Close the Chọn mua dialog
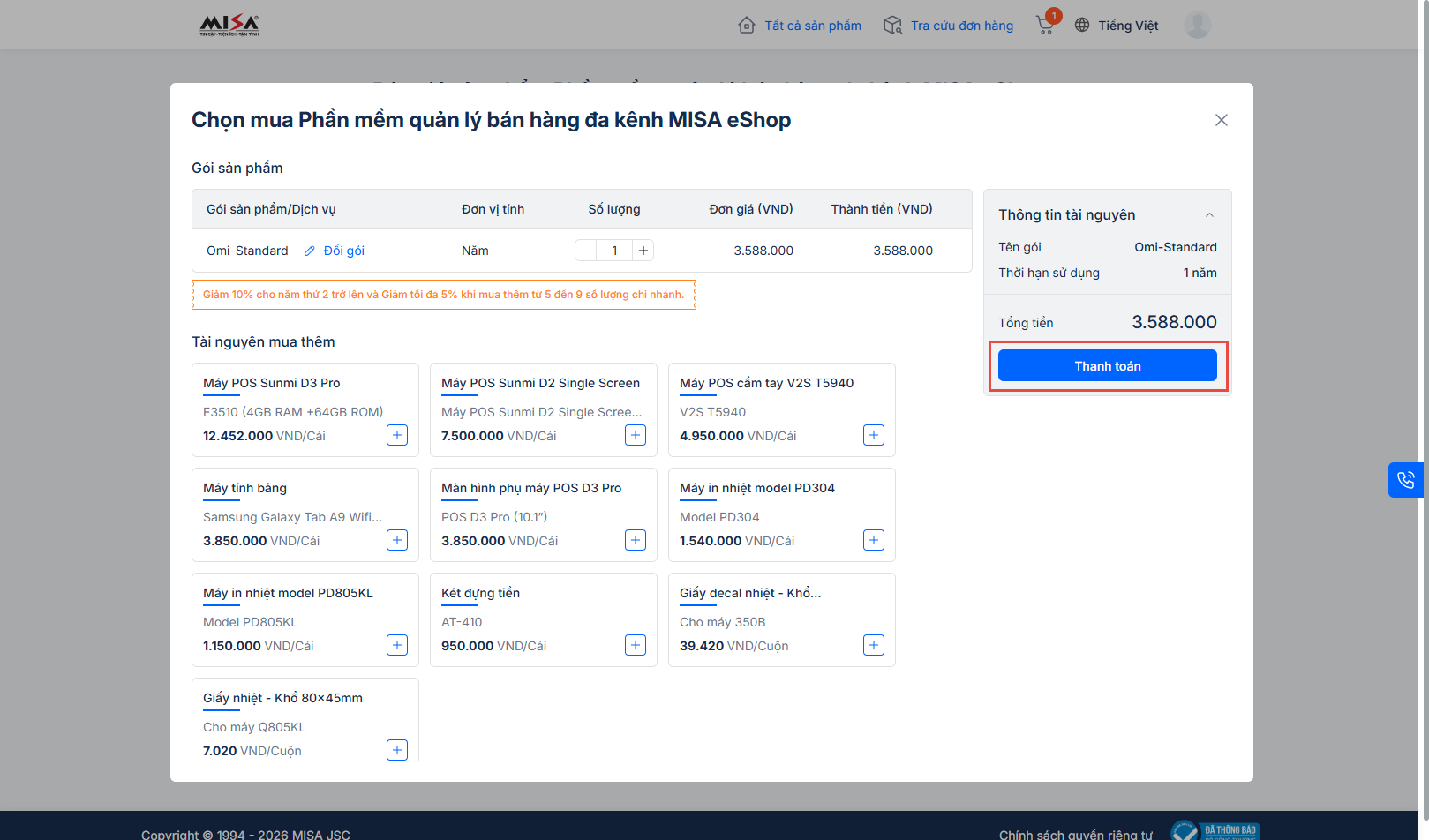The image size is (1429, 840). 1222,120
